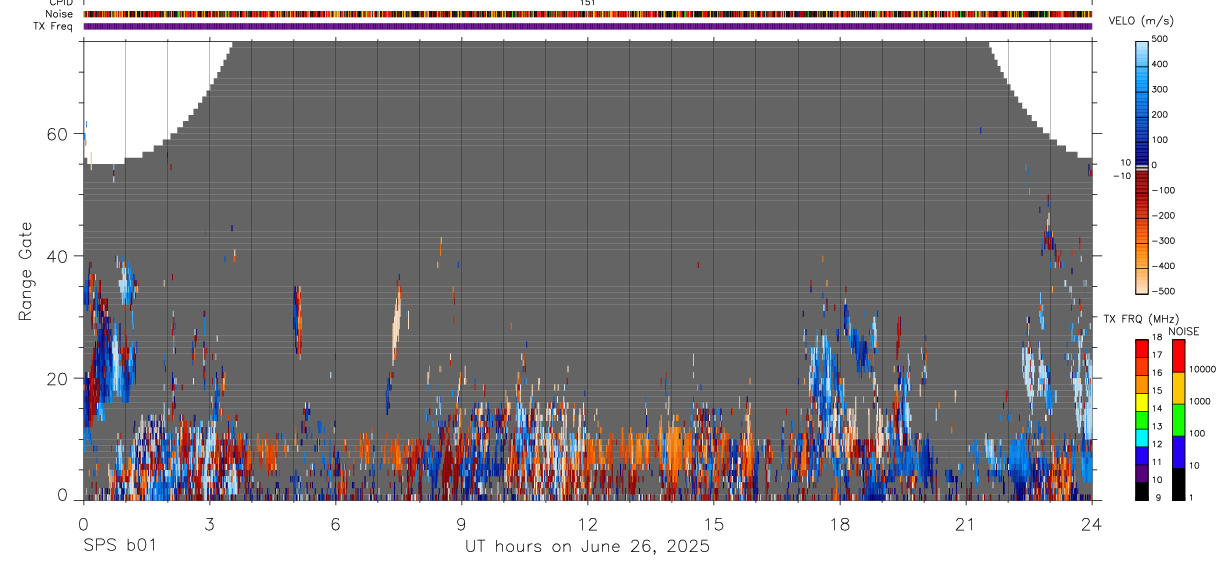Viewport: 1228px width, 567px height.
Task: Select the 3 hour tick label
Action: click(209, 524)
